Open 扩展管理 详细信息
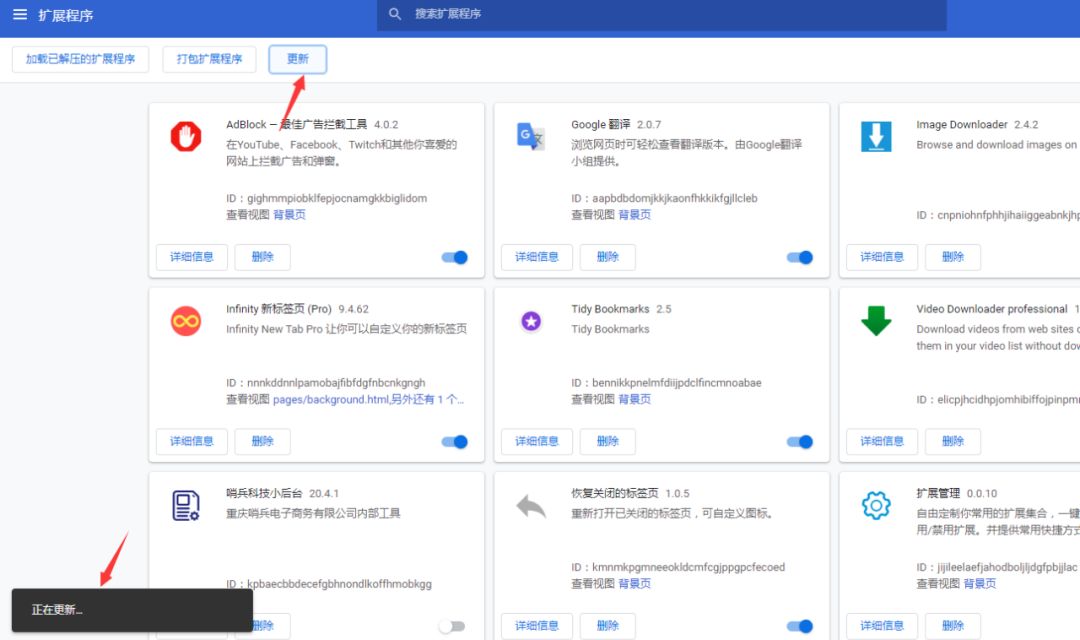 pyautogui.click(x=882, y=626)
